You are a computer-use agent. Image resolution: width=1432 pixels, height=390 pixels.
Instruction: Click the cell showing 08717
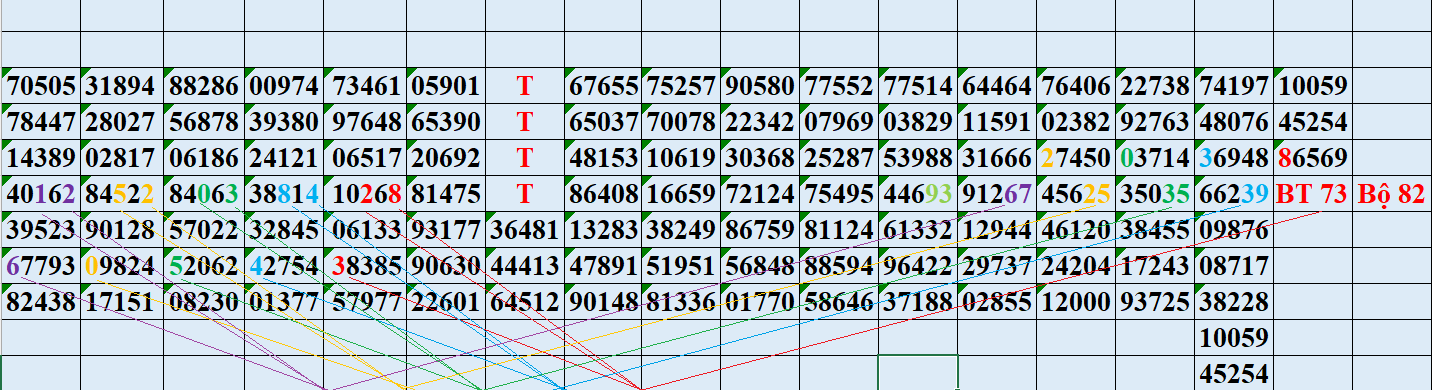pyautogui.click(x=1234, y=266)
